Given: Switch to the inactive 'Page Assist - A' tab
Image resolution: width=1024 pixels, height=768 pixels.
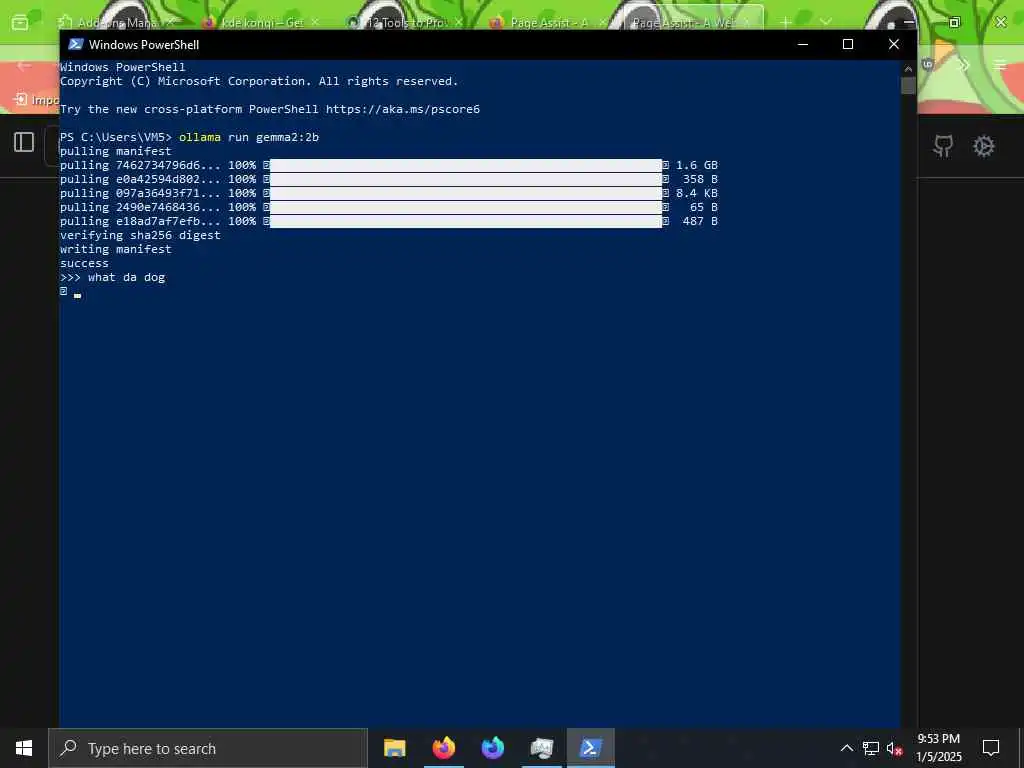Looking at the screenshot, I should click(549, 22).
